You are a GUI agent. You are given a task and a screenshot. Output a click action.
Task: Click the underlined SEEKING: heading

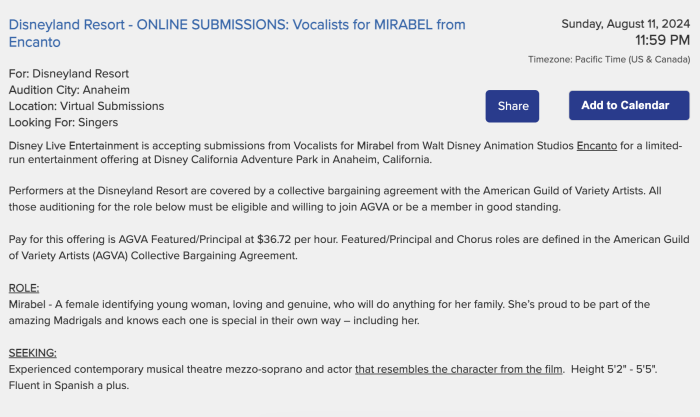[x=33, y=353]
